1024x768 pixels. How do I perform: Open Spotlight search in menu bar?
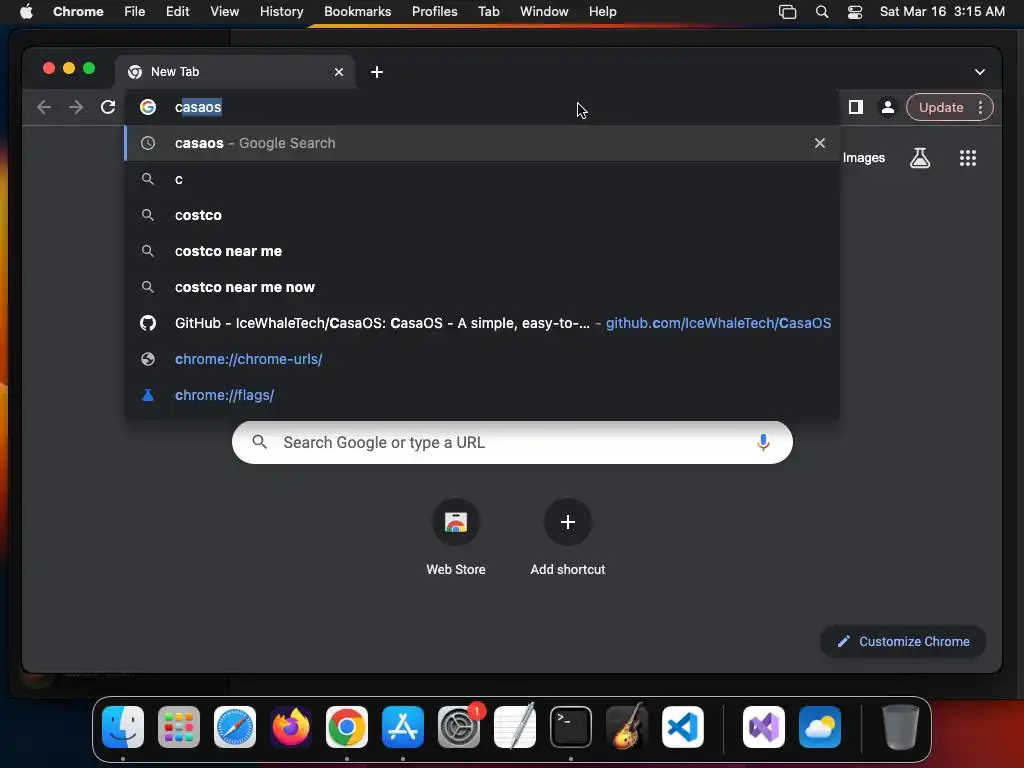pos(822,12)
